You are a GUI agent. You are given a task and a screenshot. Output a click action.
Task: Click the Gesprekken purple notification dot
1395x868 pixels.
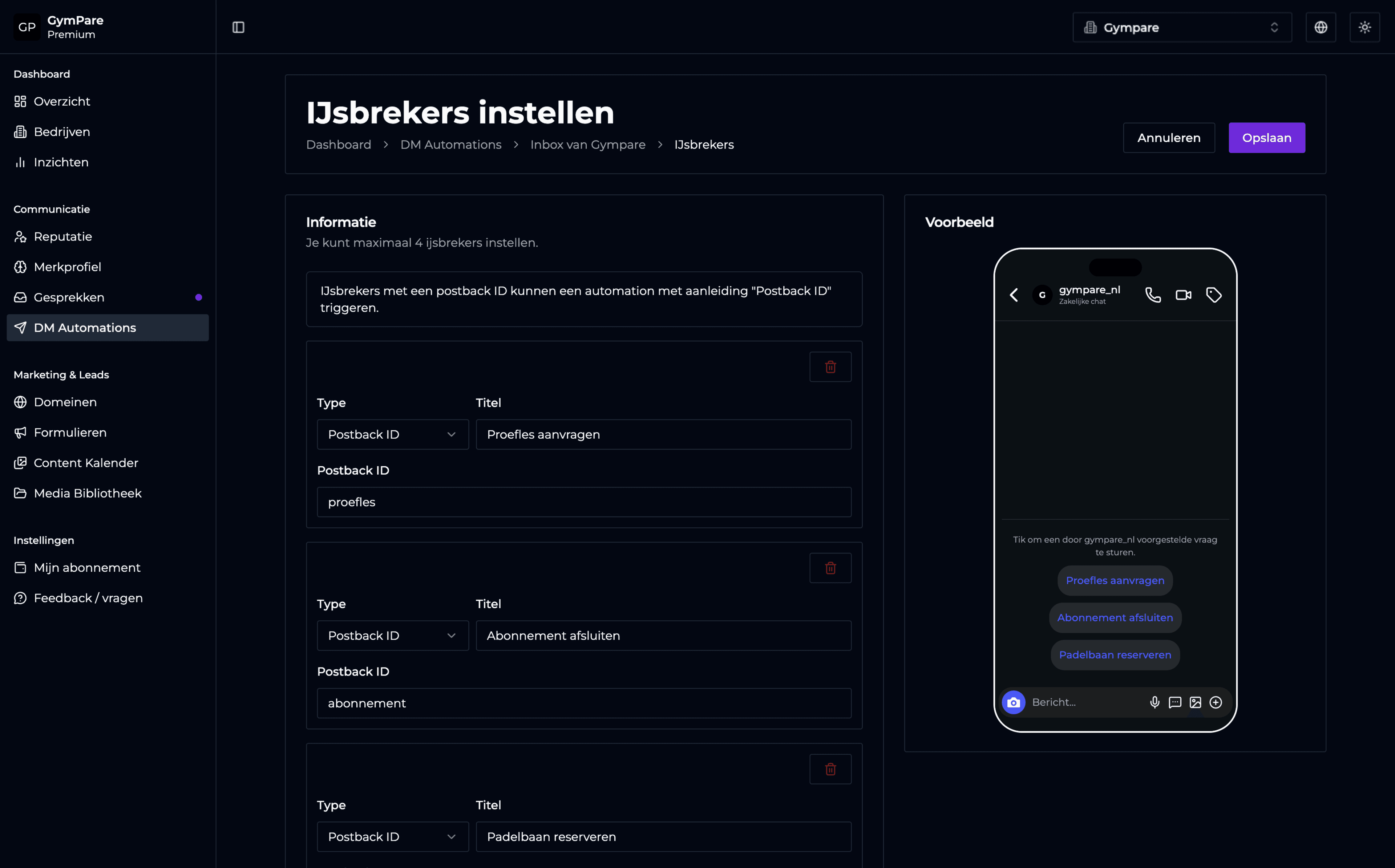pyautogui.click(x=199, y=297)
